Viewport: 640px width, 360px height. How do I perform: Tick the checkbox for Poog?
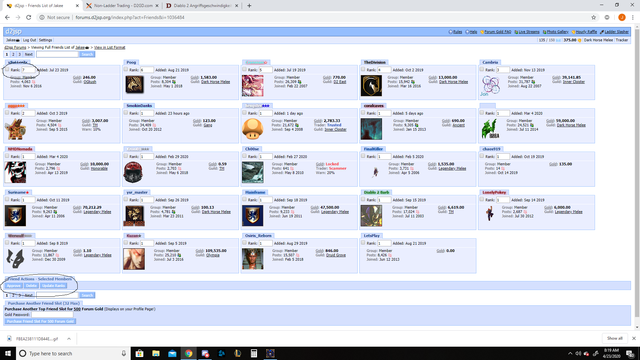[x=126, y=69]
